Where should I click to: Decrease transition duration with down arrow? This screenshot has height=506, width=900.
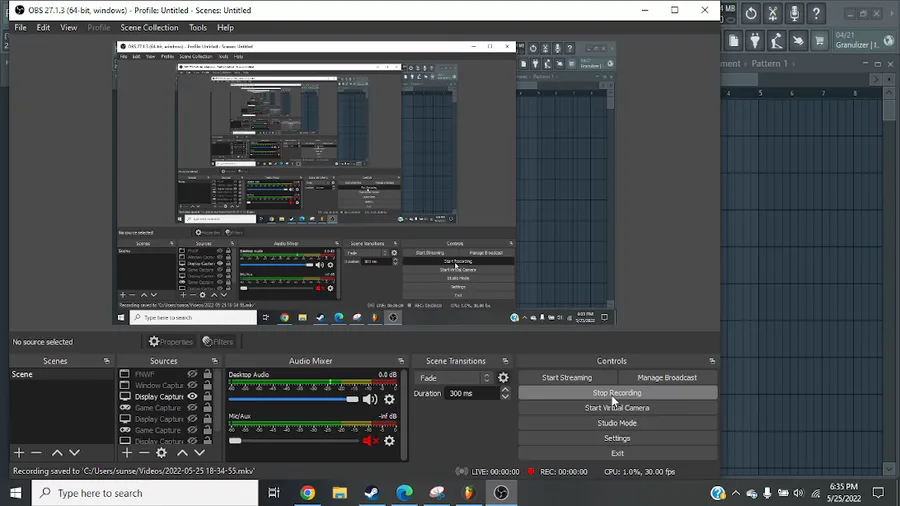(505, 396)
